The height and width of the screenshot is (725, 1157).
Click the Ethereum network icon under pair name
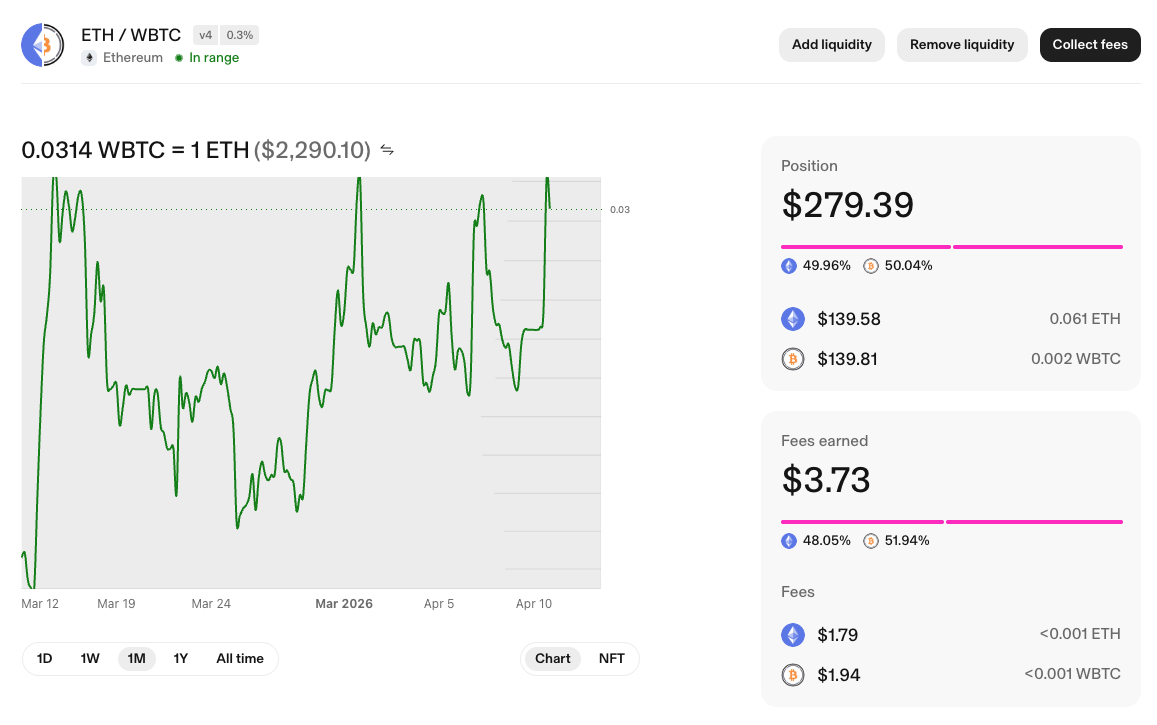(x=89, y=58)
